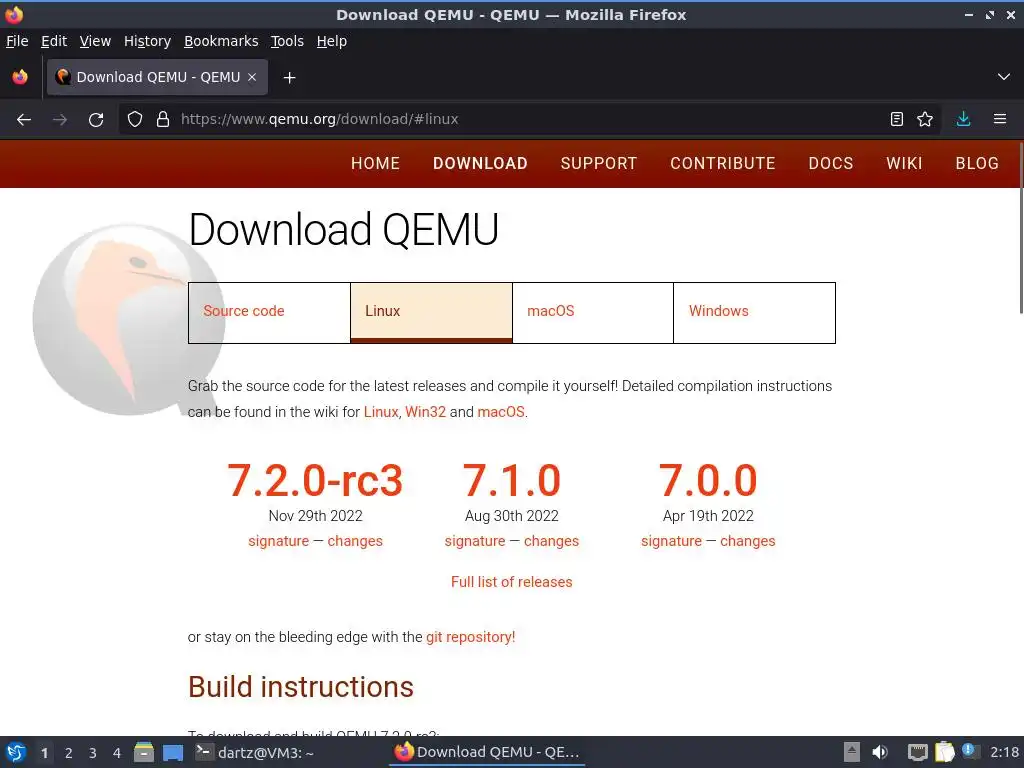Close the Download QEMU tab
Screen dimensions: 1024x768
tap(252, 77)
